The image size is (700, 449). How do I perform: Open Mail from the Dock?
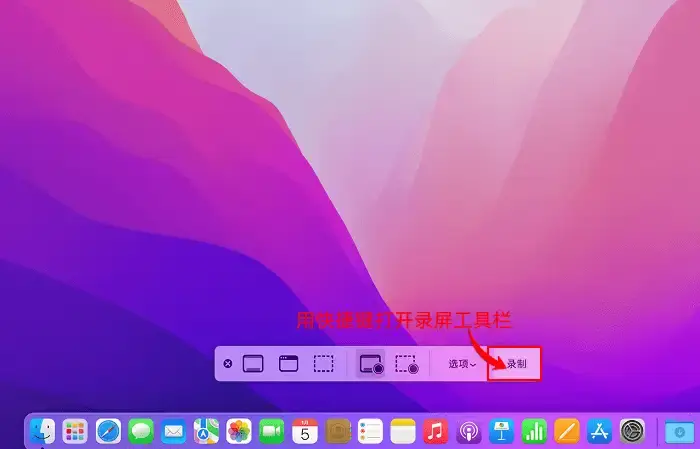(x=173, y=432)
